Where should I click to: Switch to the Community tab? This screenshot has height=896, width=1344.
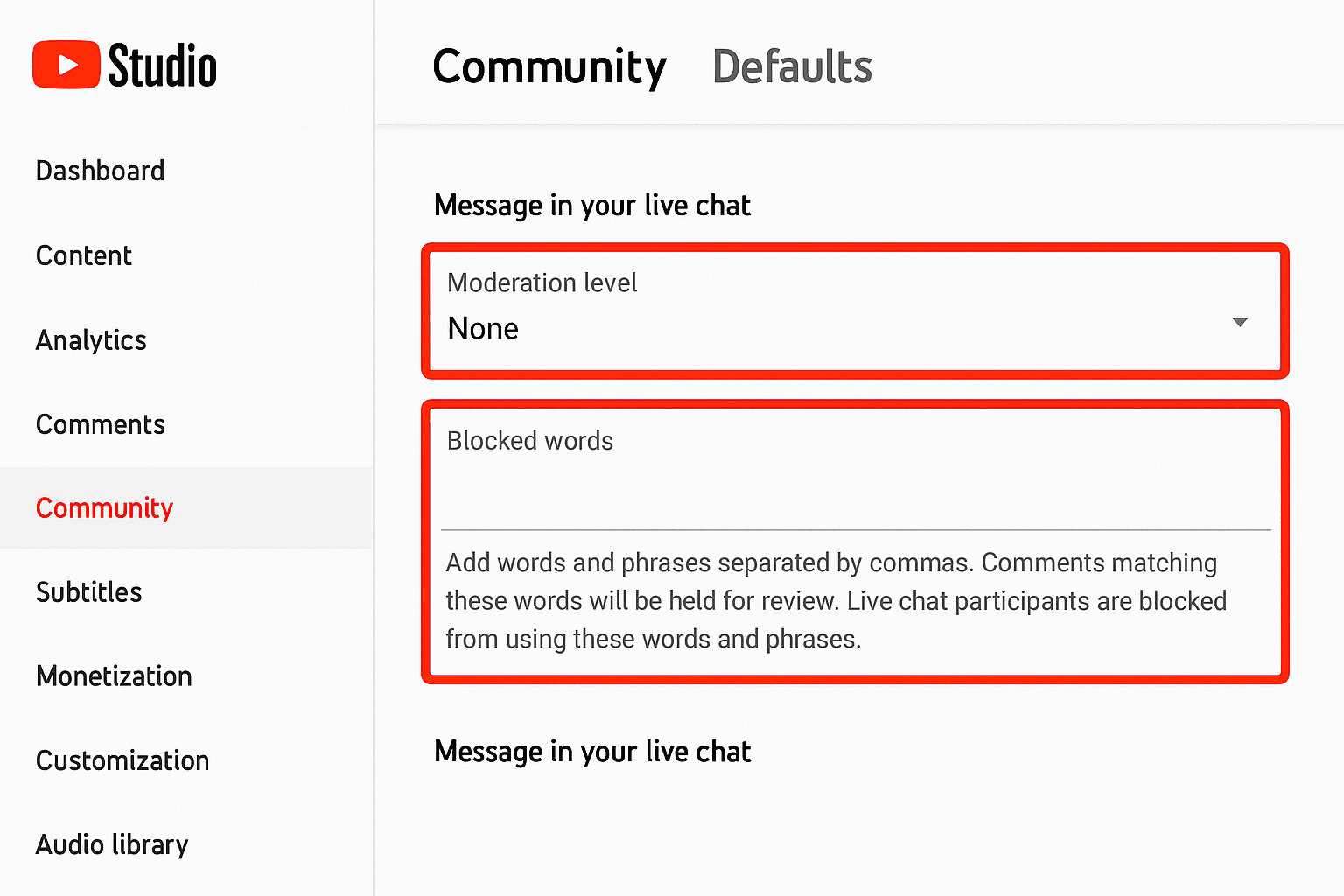pos(549,67)
